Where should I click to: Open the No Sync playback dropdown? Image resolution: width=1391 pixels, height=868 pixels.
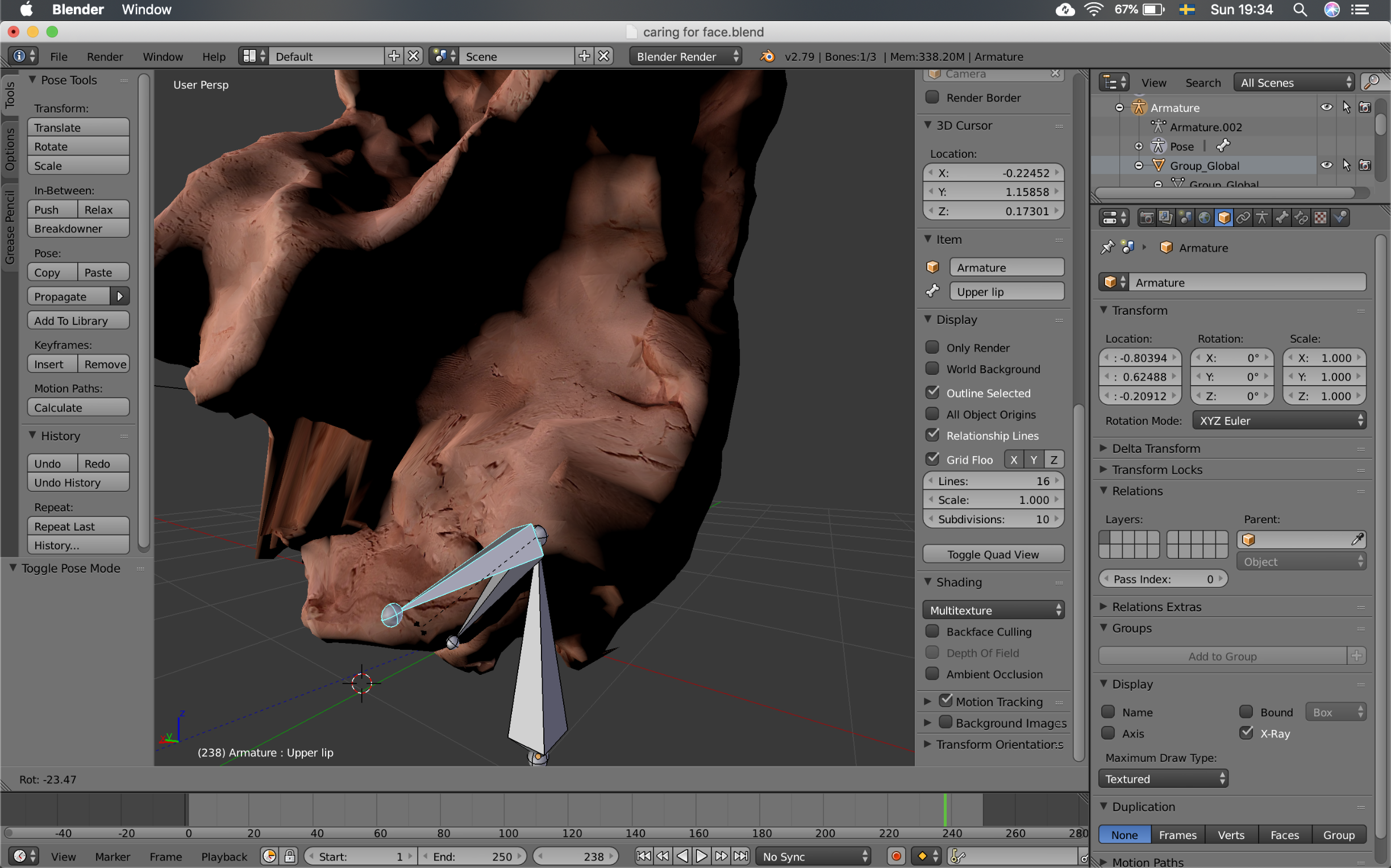tap(813, 856)
